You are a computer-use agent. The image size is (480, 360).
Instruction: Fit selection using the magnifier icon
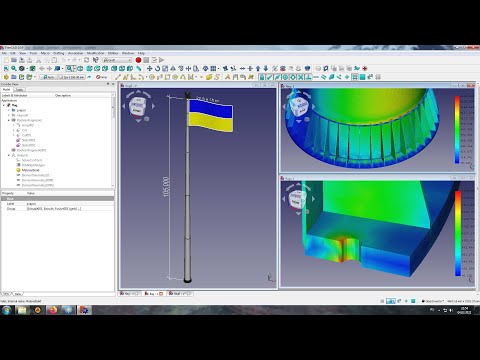pos(14,68)
